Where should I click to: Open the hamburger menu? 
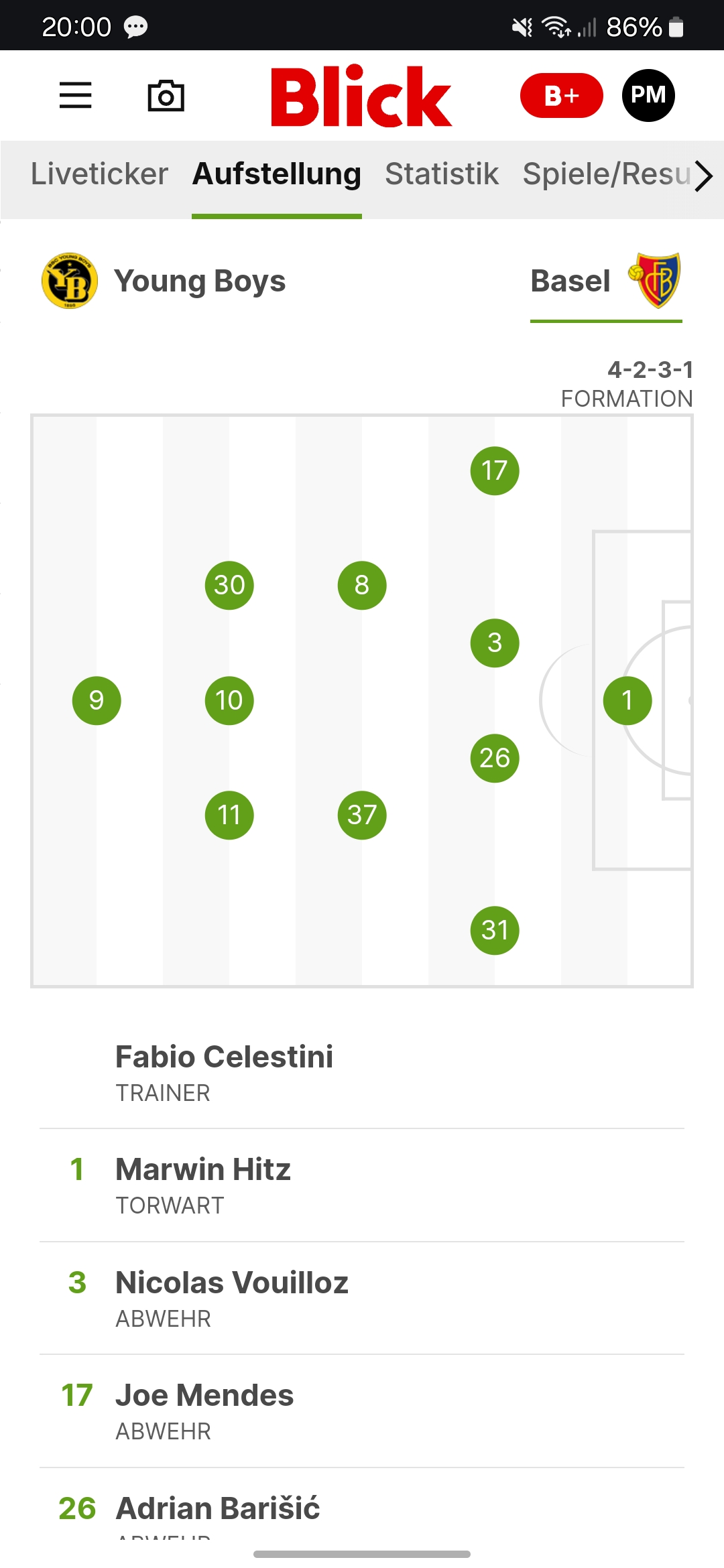pyautogui.click(x=75, y=95)
